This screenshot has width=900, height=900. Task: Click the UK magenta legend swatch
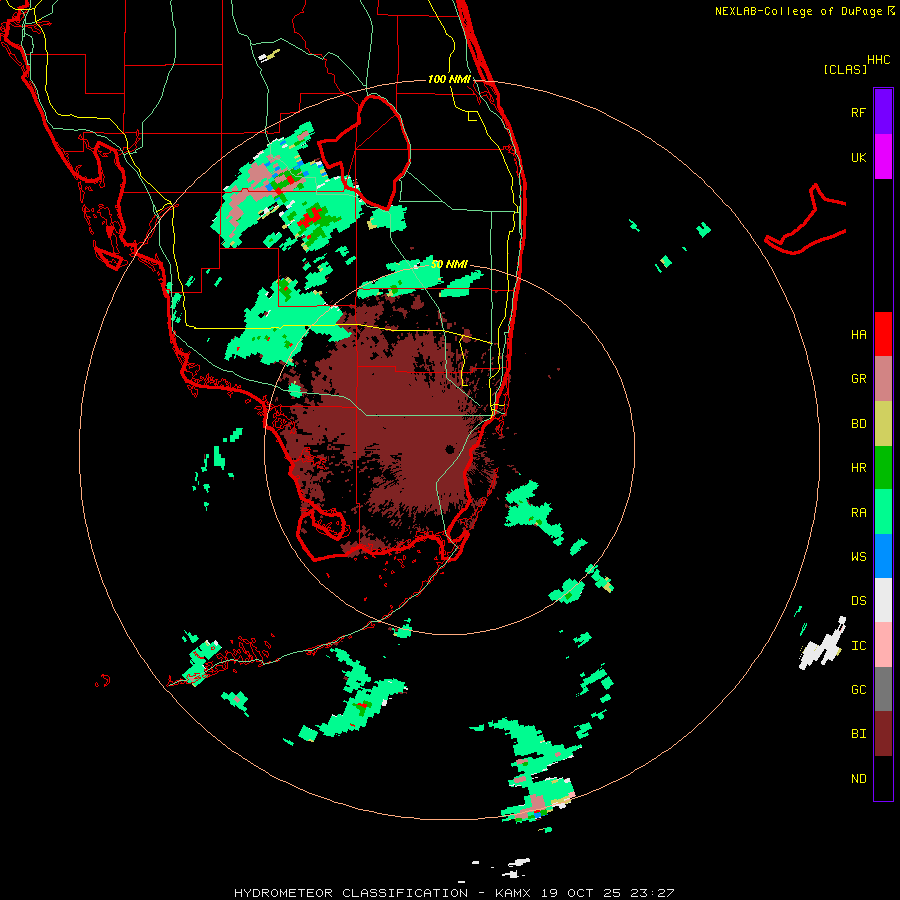click(883, 157)
